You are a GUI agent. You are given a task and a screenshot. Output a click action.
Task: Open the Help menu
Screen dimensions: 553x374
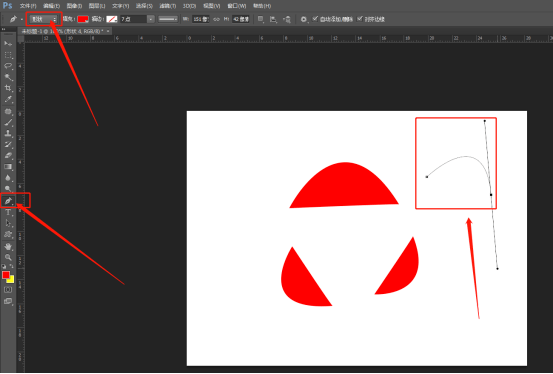click(x=262, y=6)
